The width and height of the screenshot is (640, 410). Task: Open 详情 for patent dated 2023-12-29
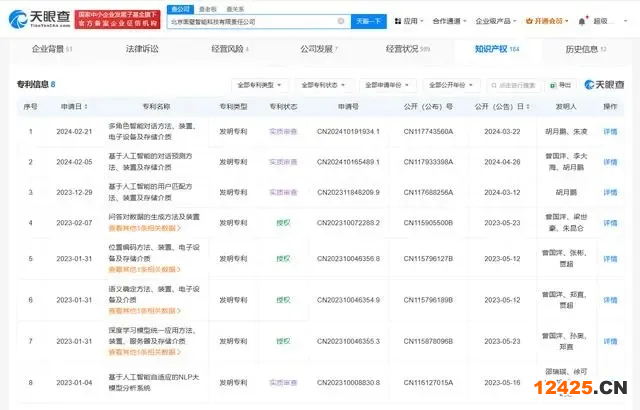click(x=610, y=192)
